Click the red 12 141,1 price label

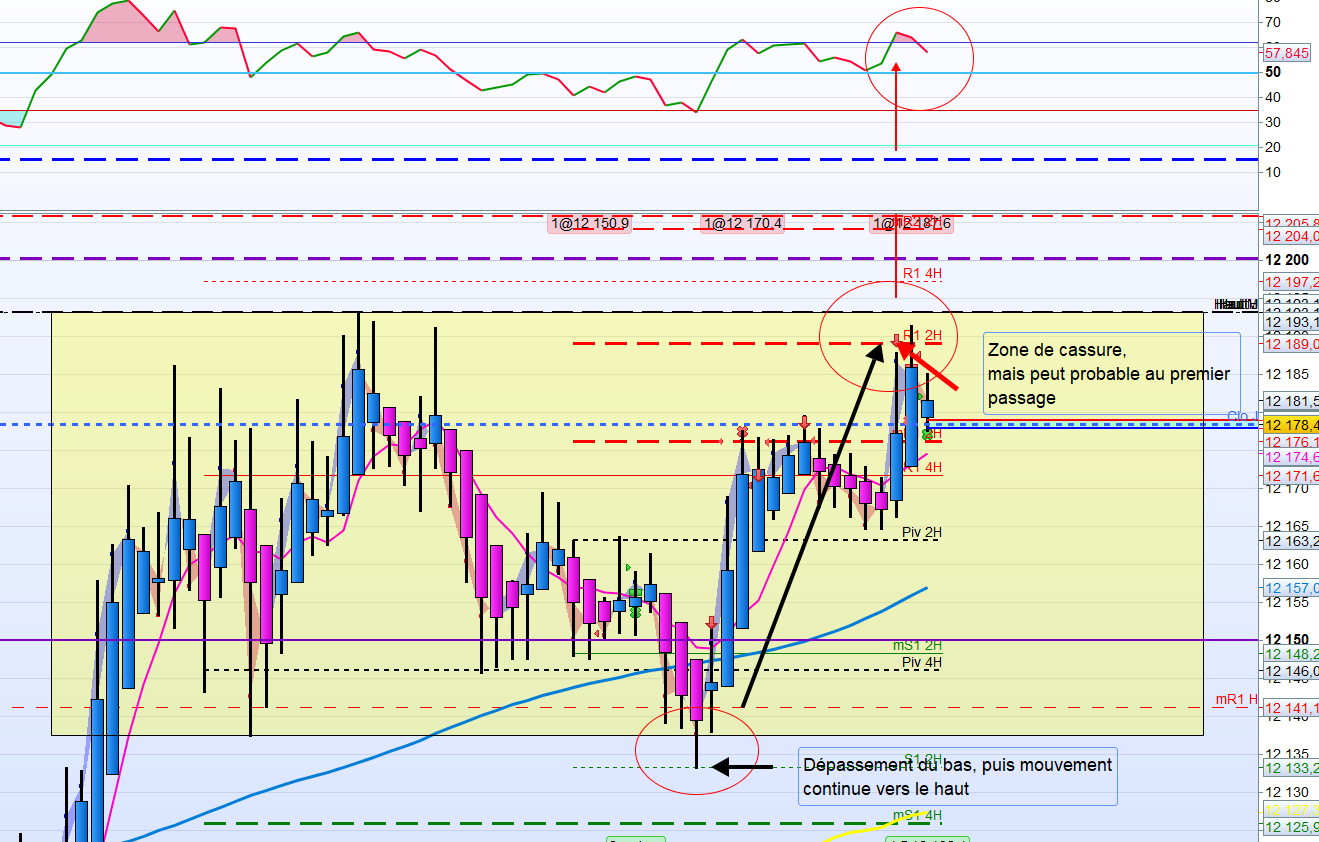point(1291,710)
